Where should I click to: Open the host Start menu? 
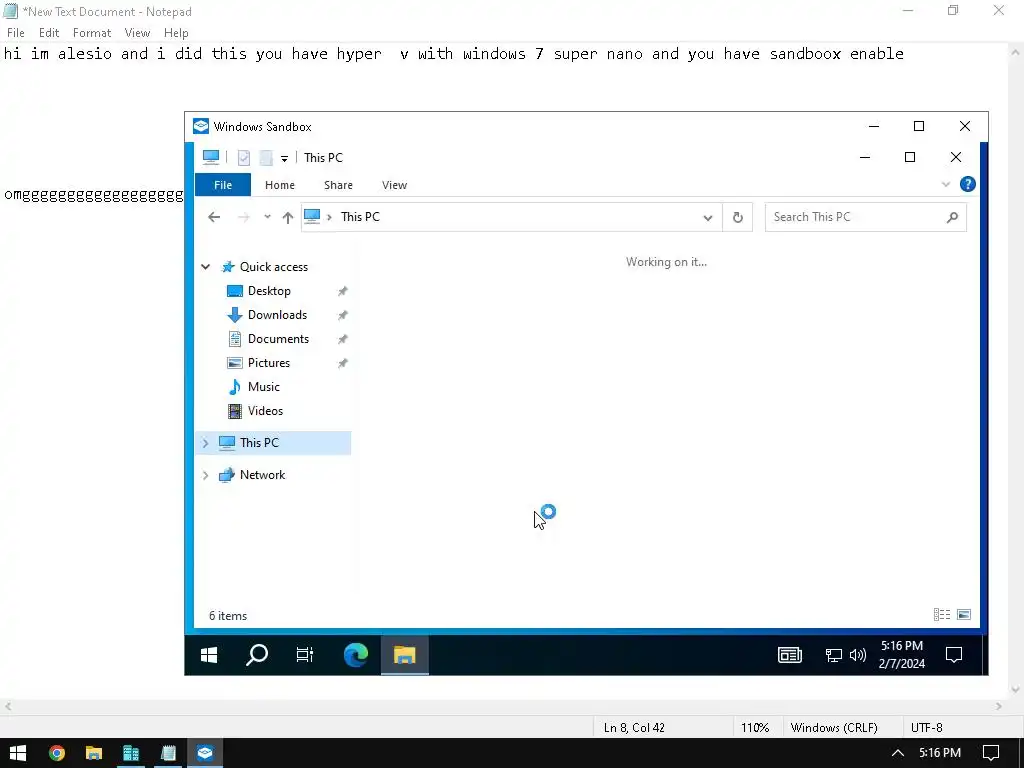18,753
